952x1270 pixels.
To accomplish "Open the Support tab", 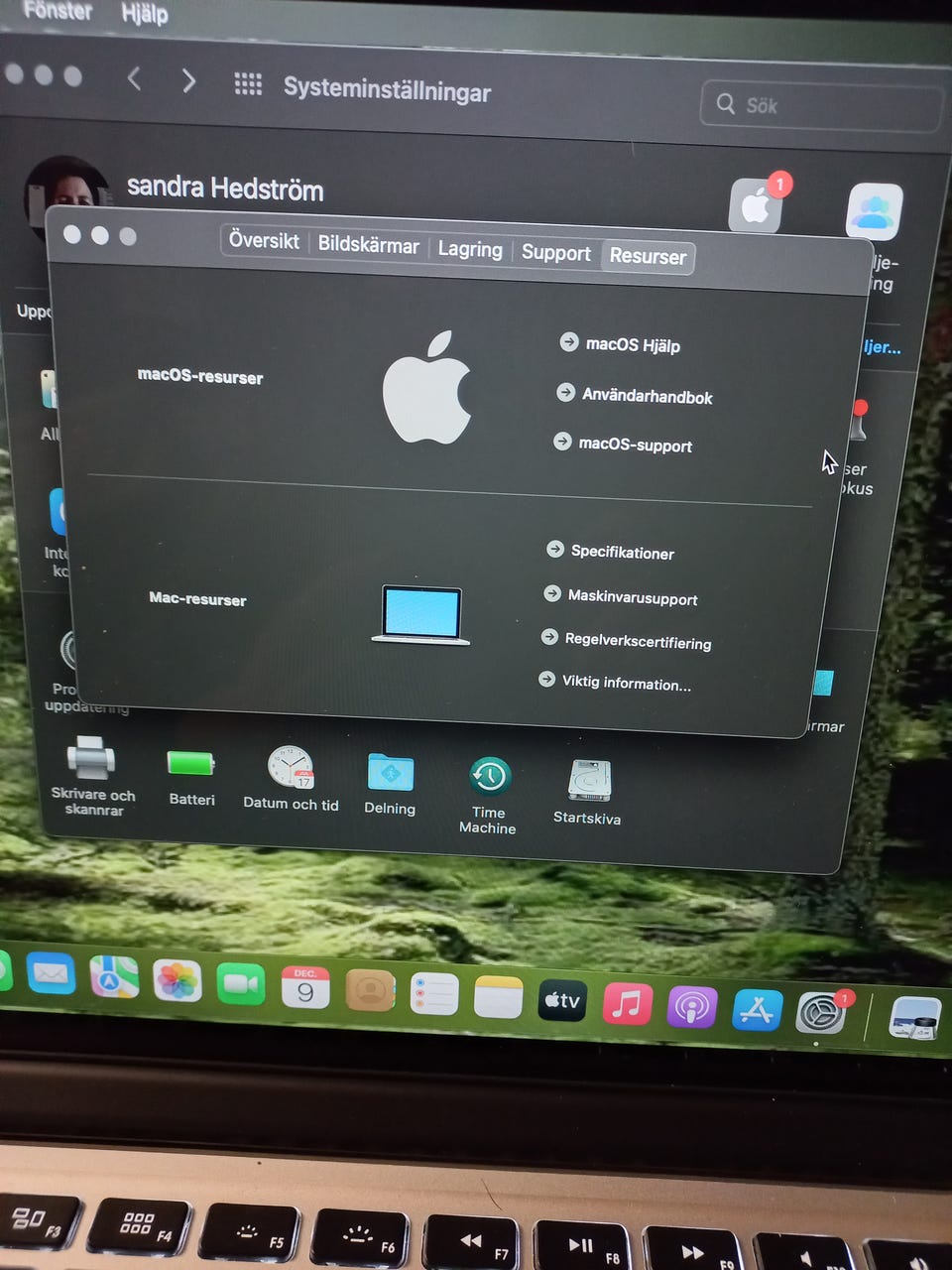I will 555,253.
